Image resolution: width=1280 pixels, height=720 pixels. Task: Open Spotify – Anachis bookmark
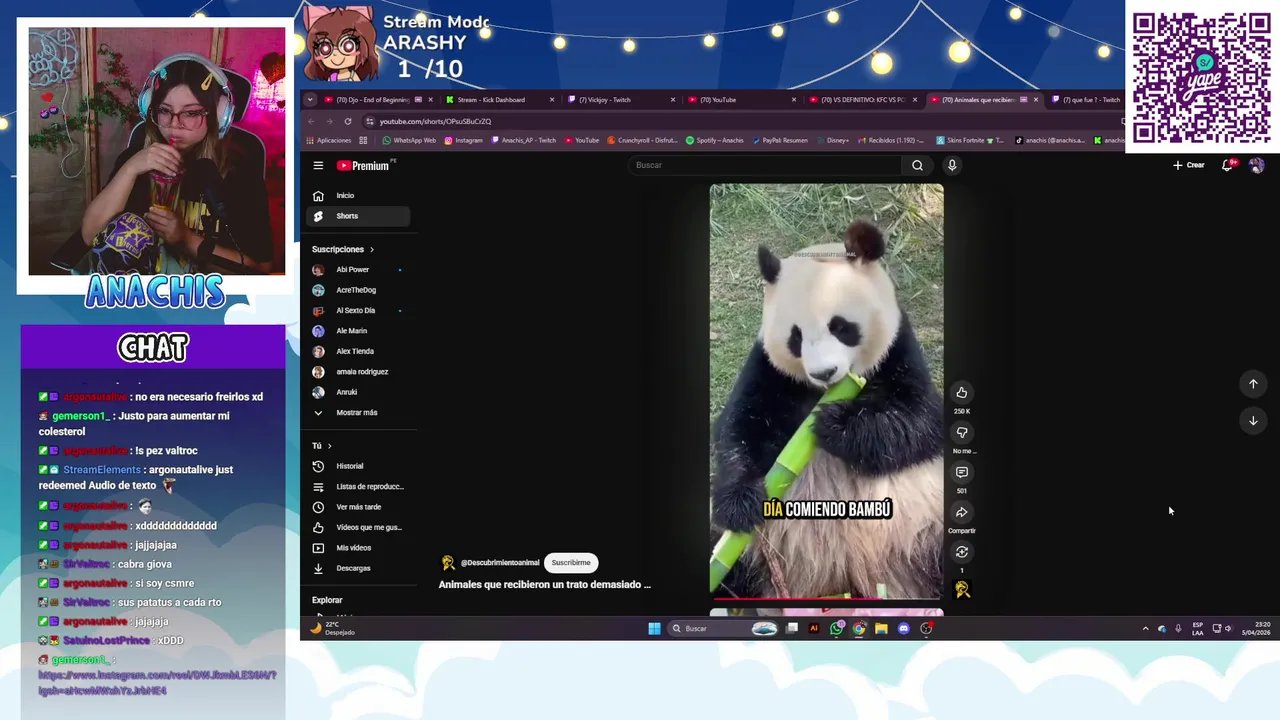(x=714, y=141)
